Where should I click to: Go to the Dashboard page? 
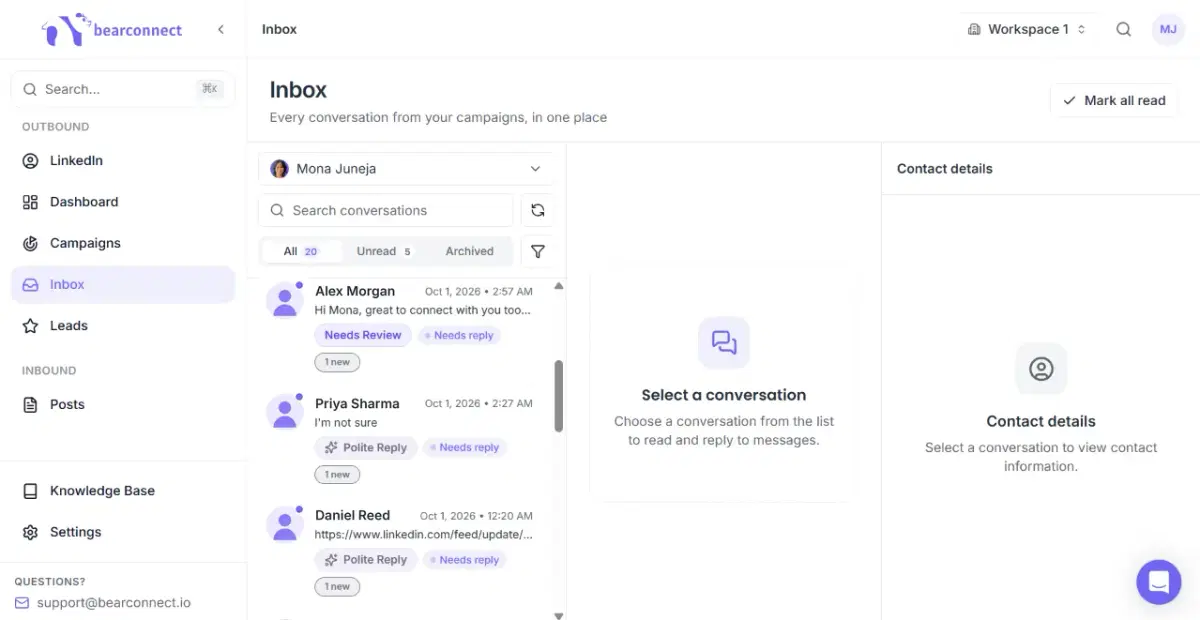[123, 202]
